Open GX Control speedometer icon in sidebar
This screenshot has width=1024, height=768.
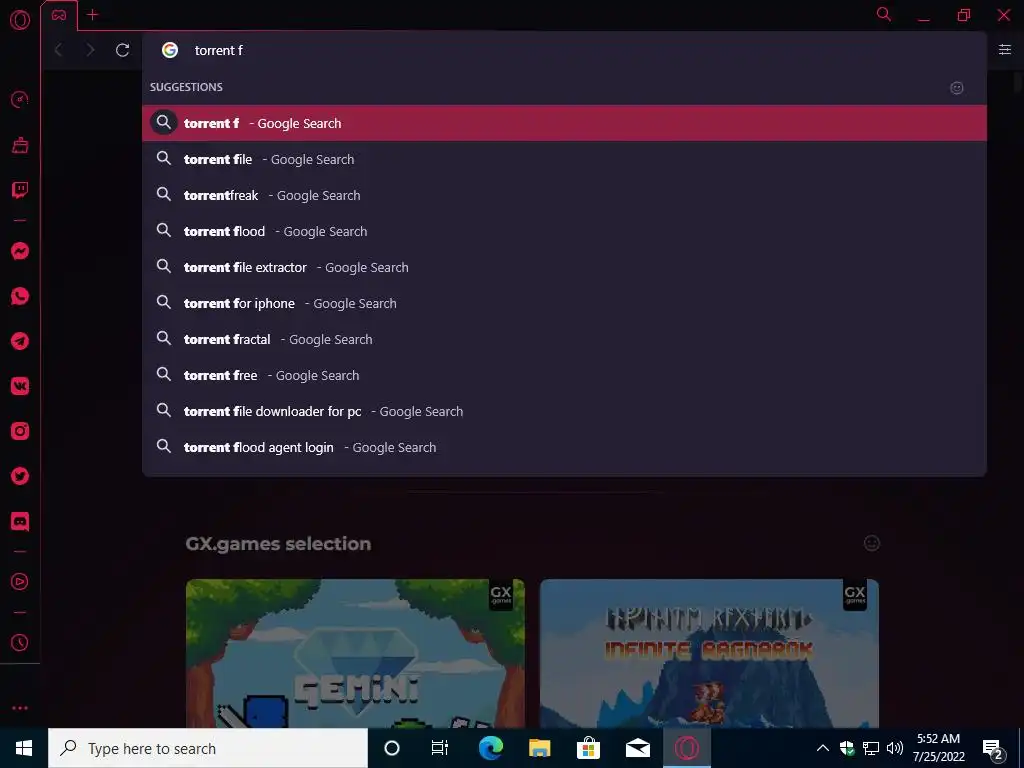click(20, 100)
